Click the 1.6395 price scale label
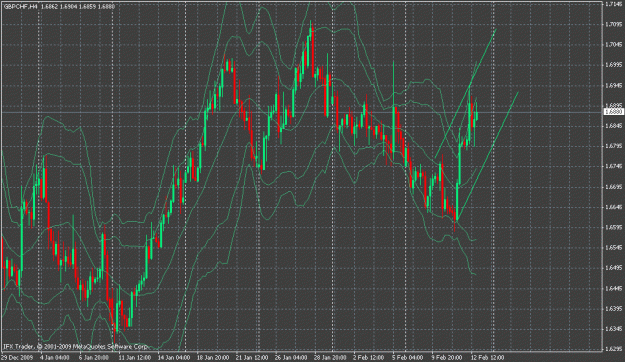625x362 pixels. 613,308
